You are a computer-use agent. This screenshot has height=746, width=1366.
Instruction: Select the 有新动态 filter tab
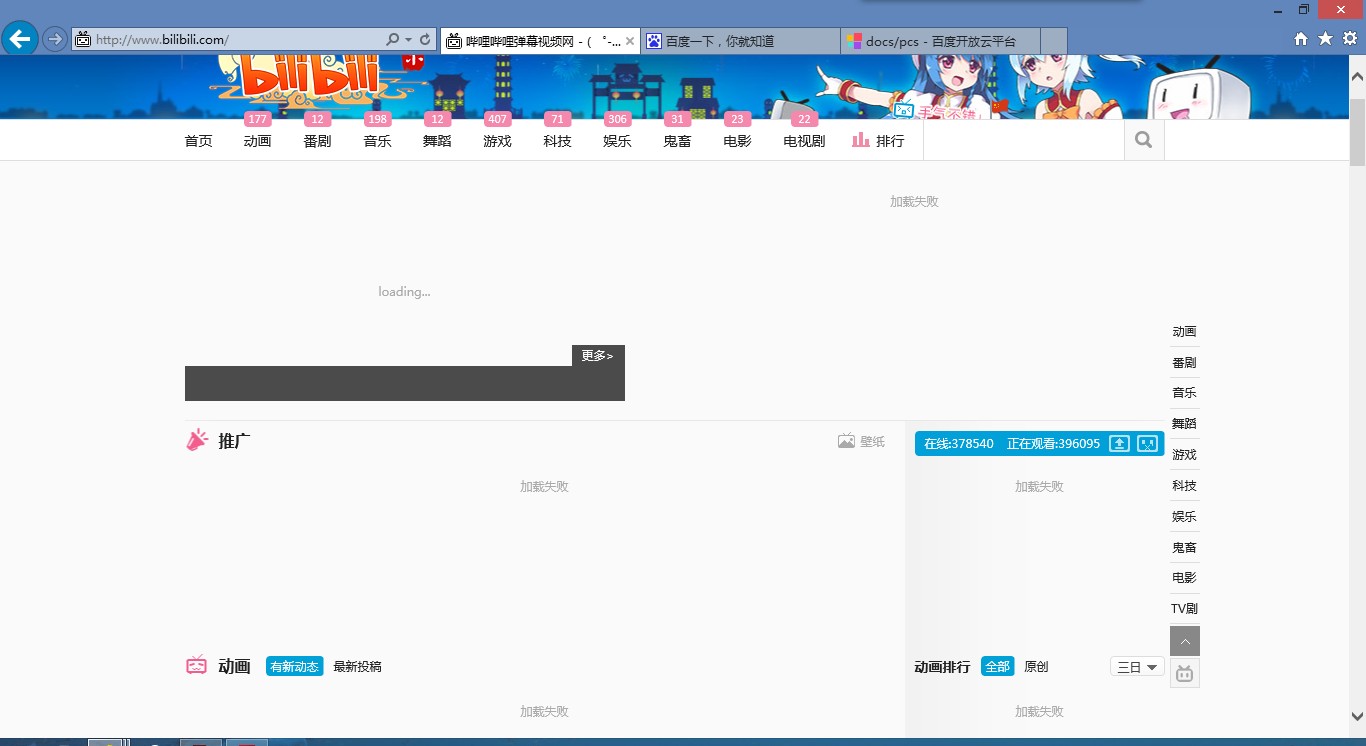pos(295,666)
